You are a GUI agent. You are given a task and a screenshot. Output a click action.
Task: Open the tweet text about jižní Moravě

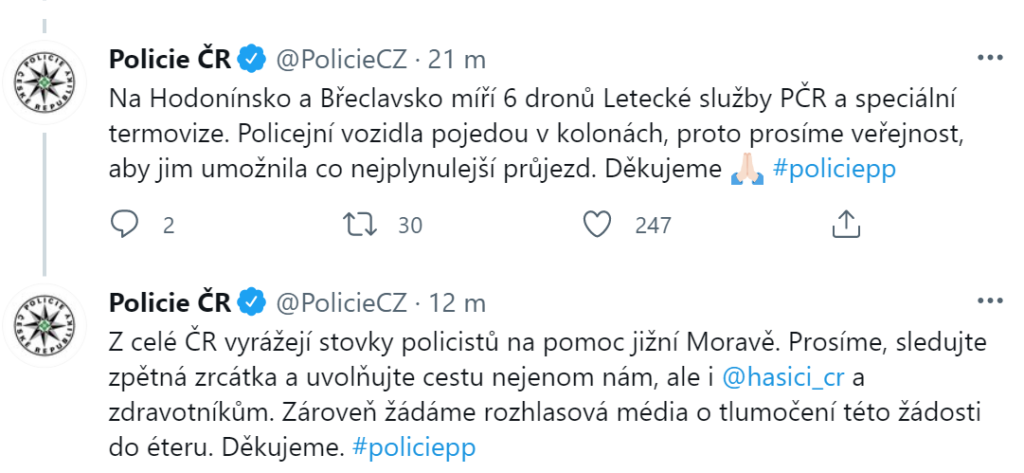[x=500, y=392]
